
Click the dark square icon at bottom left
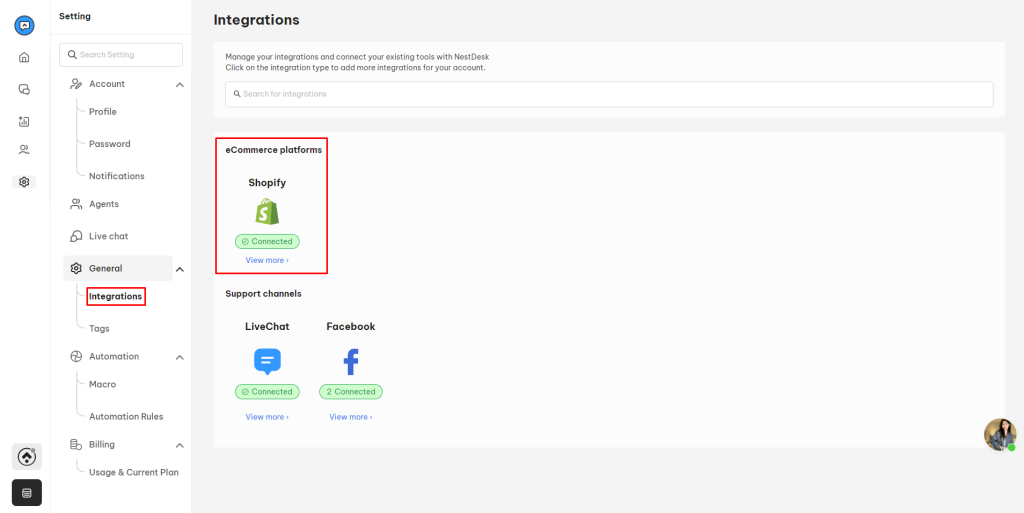click(27, 493)
